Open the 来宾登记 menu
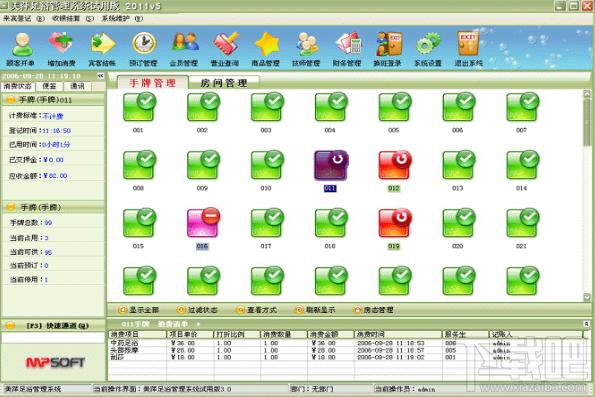 point(24,18)
